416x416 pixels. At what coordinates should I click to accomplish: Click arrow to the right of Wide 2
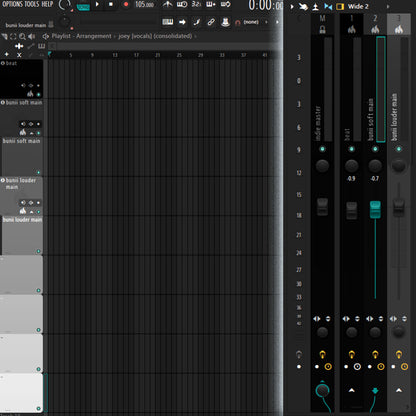388,6
